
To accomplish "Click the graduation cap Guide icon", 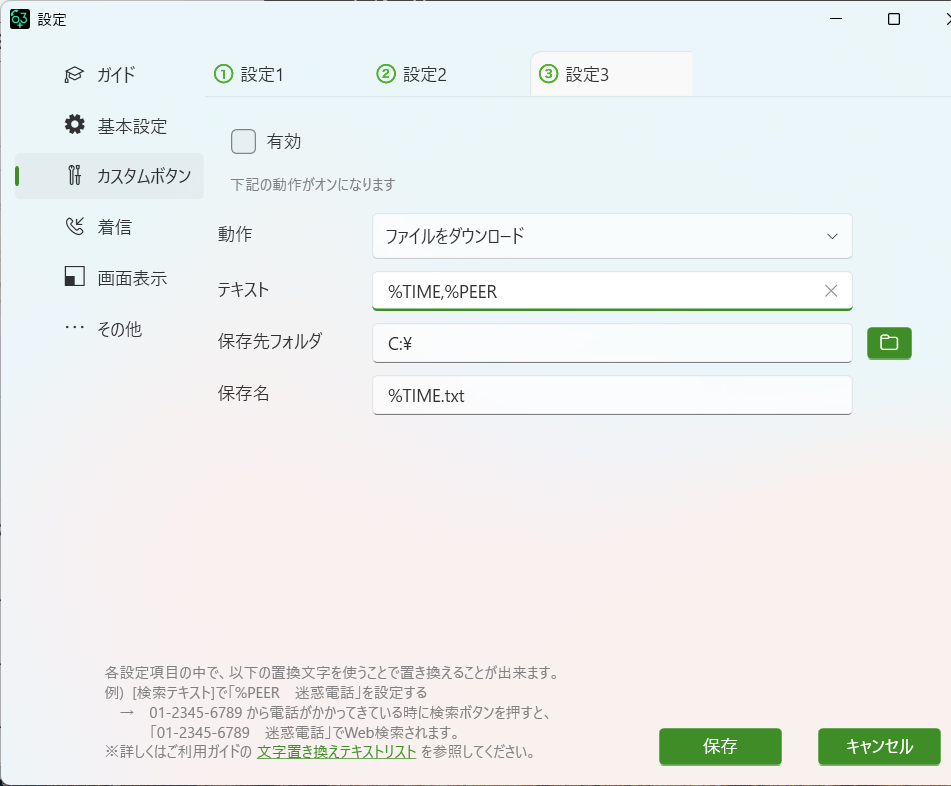I will (x=74, y=75).
